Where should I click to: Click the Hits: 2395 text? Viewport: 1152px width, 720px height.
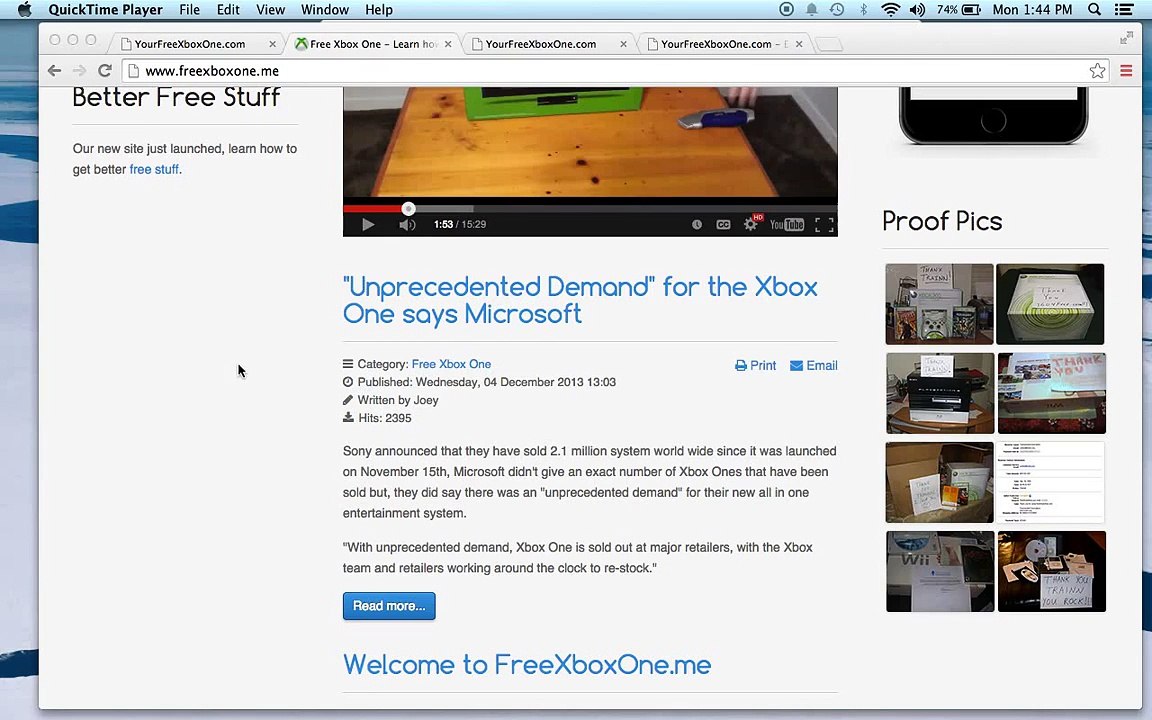(x=384, y=418)
